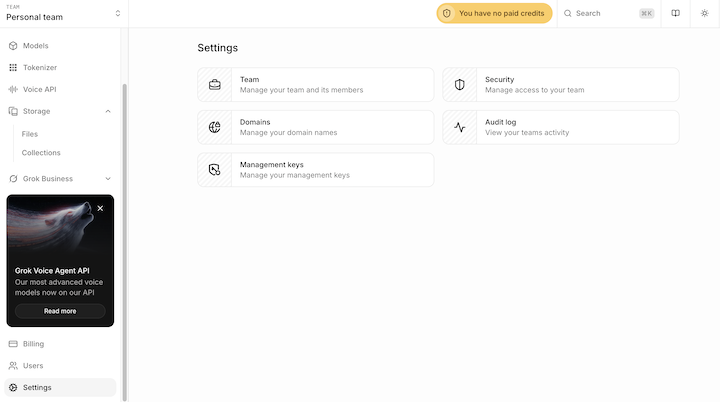Click the warning shield icon in credits banner
The width and height of the screenshot is (720, 402).
[447, 13]
